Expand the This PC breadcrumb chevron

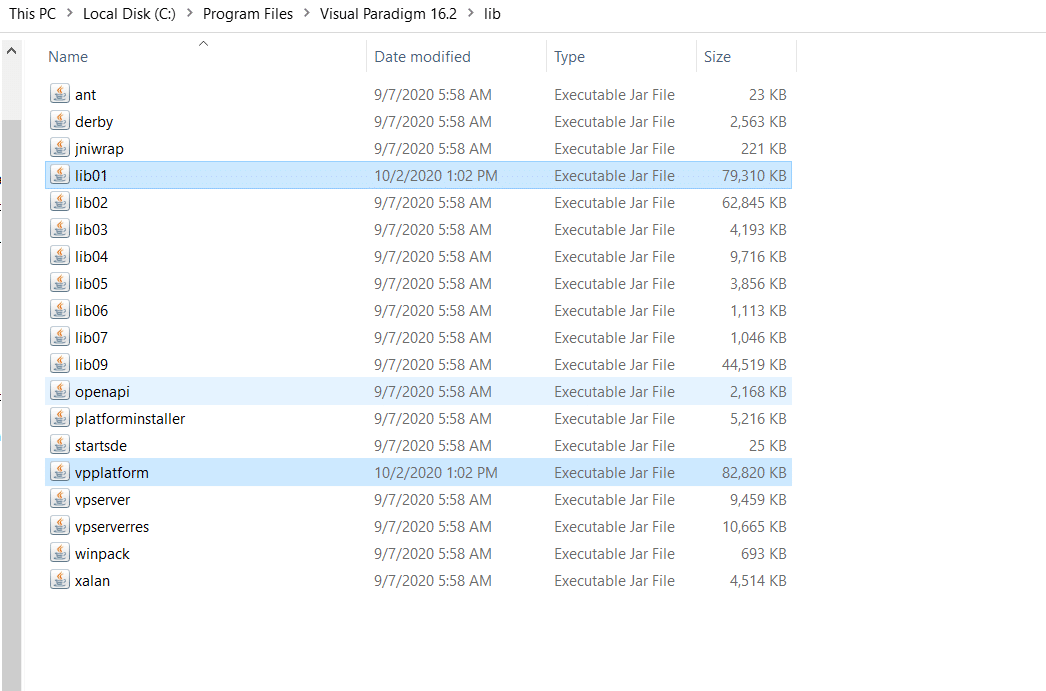(x=69, y=13)
